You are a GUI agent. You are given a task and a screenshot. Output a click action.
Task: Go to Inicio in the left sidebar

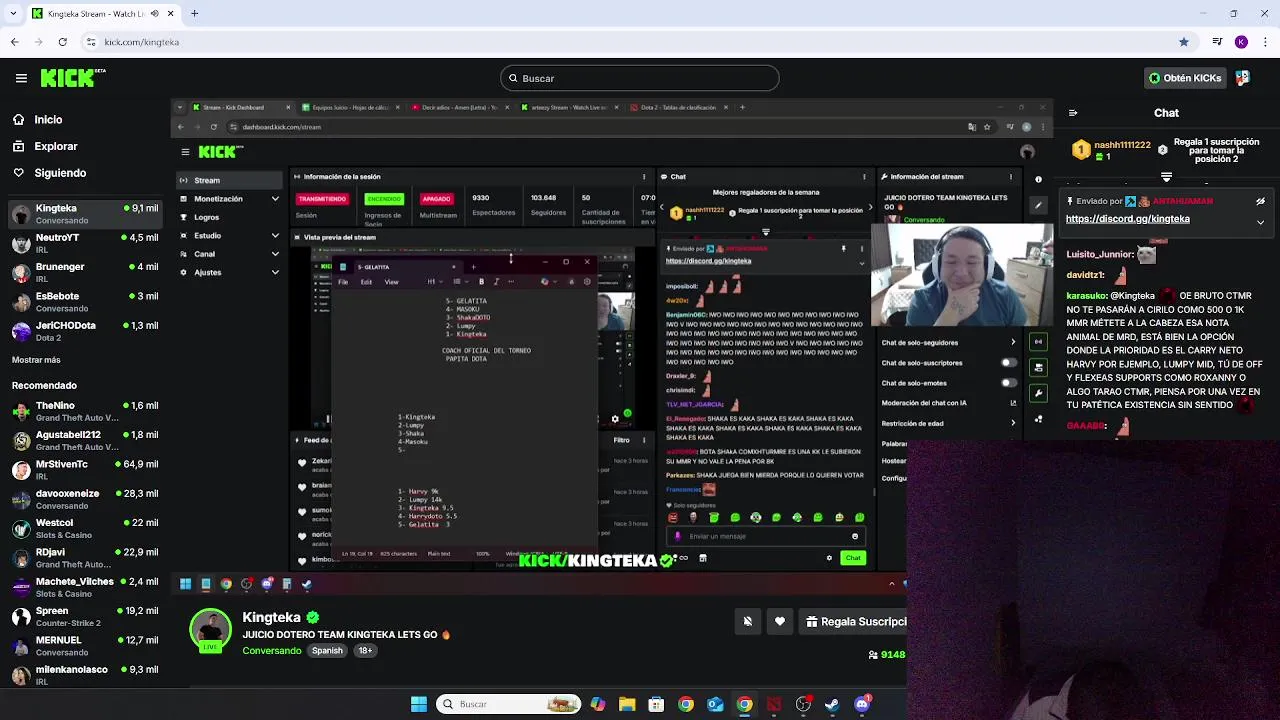click(48, 119)
